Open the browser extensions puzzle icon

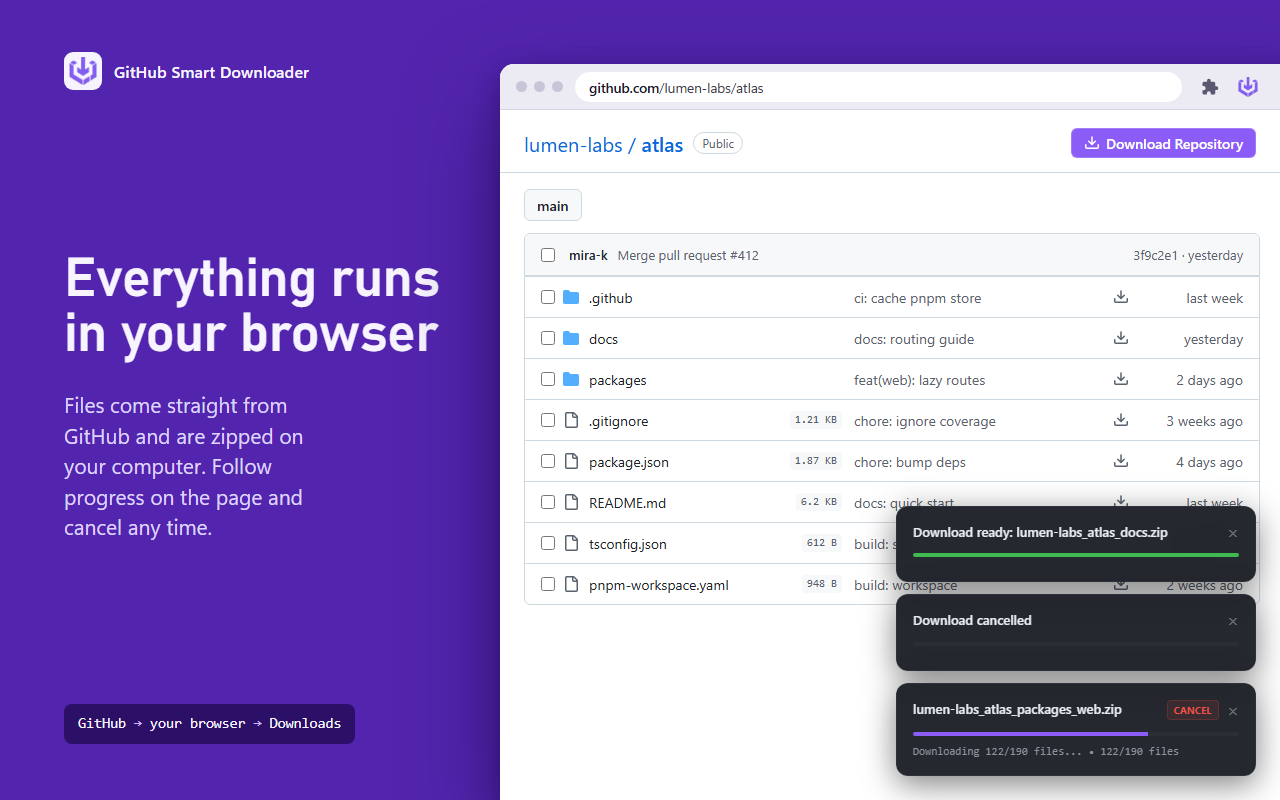tap(1210, 87)
